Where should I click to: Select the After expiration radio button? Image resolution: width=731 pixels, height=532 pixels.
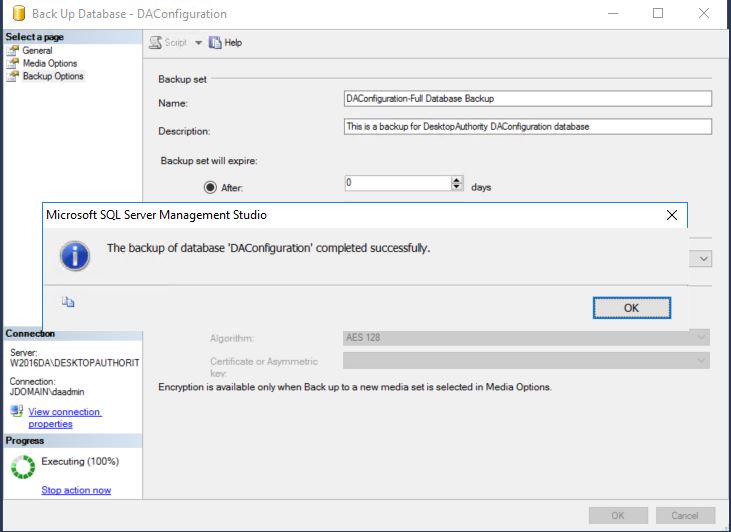click(x=210, y=187)
